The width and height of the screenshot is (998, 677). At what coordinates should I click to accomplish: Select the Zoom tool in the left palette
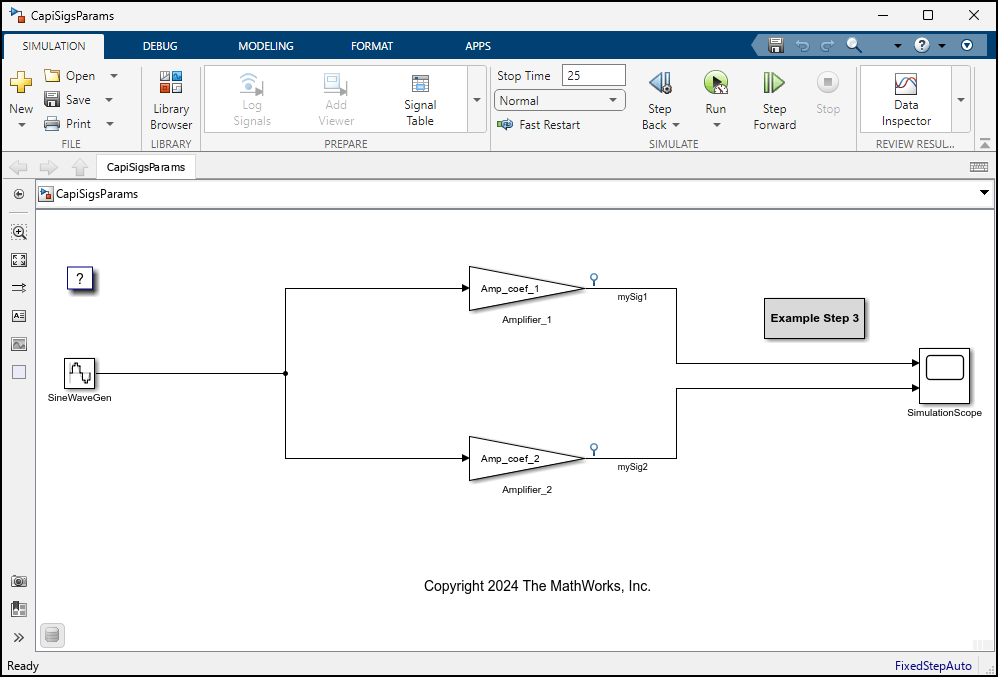tap(19, 232)
